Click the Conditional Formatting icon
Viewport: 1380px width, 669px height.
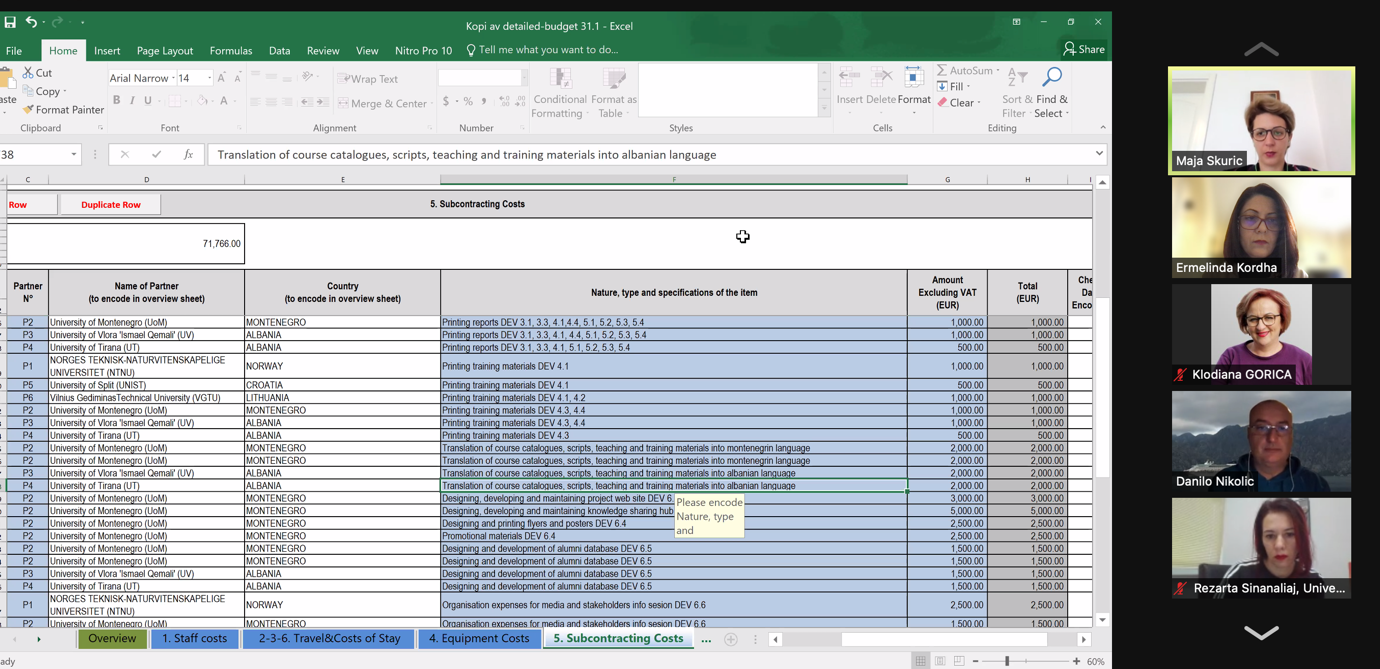click(560, 80)
